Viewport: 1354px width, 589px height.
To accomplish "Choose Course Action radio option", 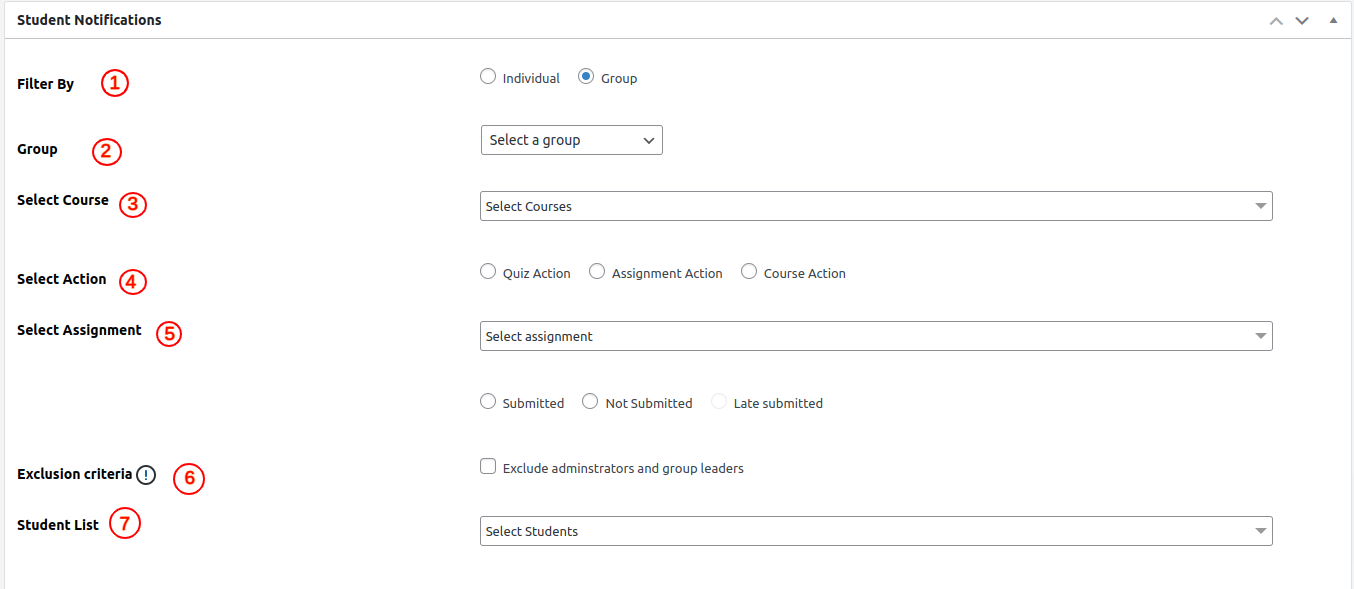I will pyautogui.click(x=749, y=272).
